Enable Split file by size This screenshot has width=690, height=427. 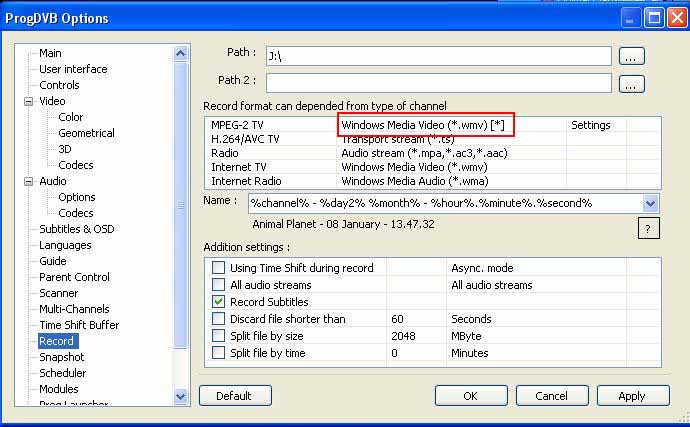pyautogui.click(x=218, y=336)
